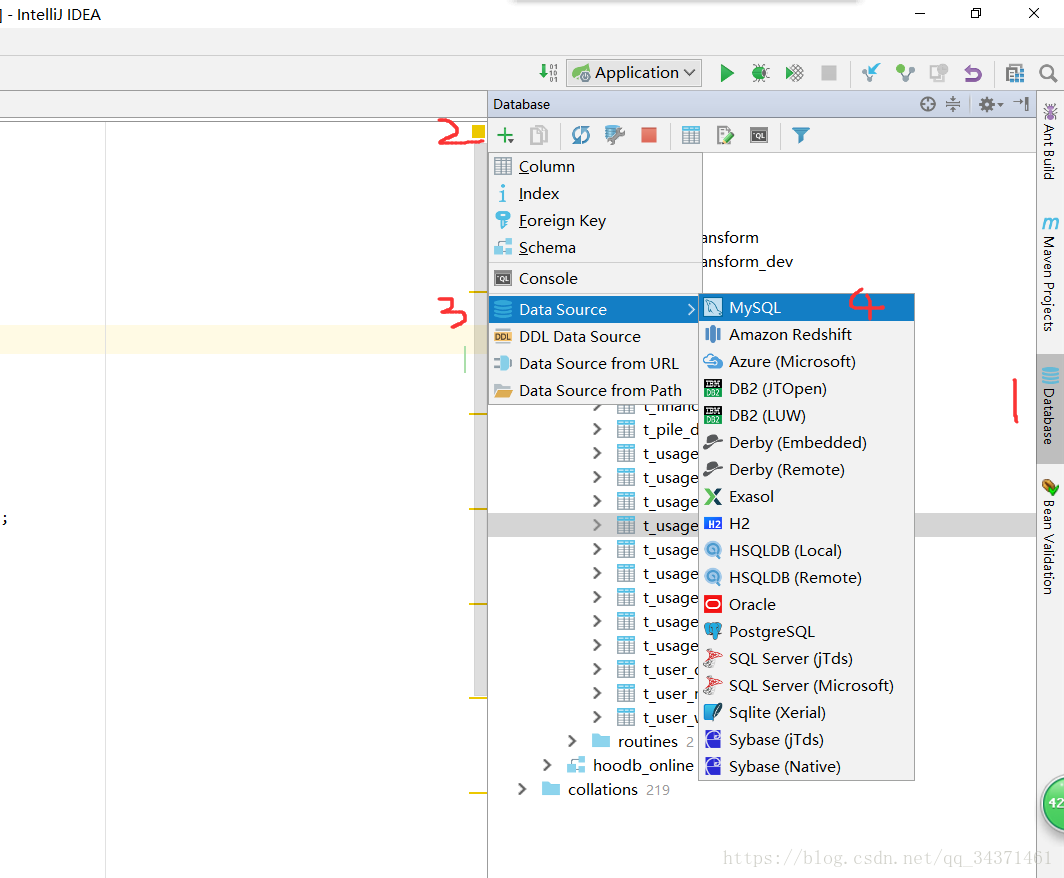
Task: Select Exasol data source
Action: click(807, 497)
